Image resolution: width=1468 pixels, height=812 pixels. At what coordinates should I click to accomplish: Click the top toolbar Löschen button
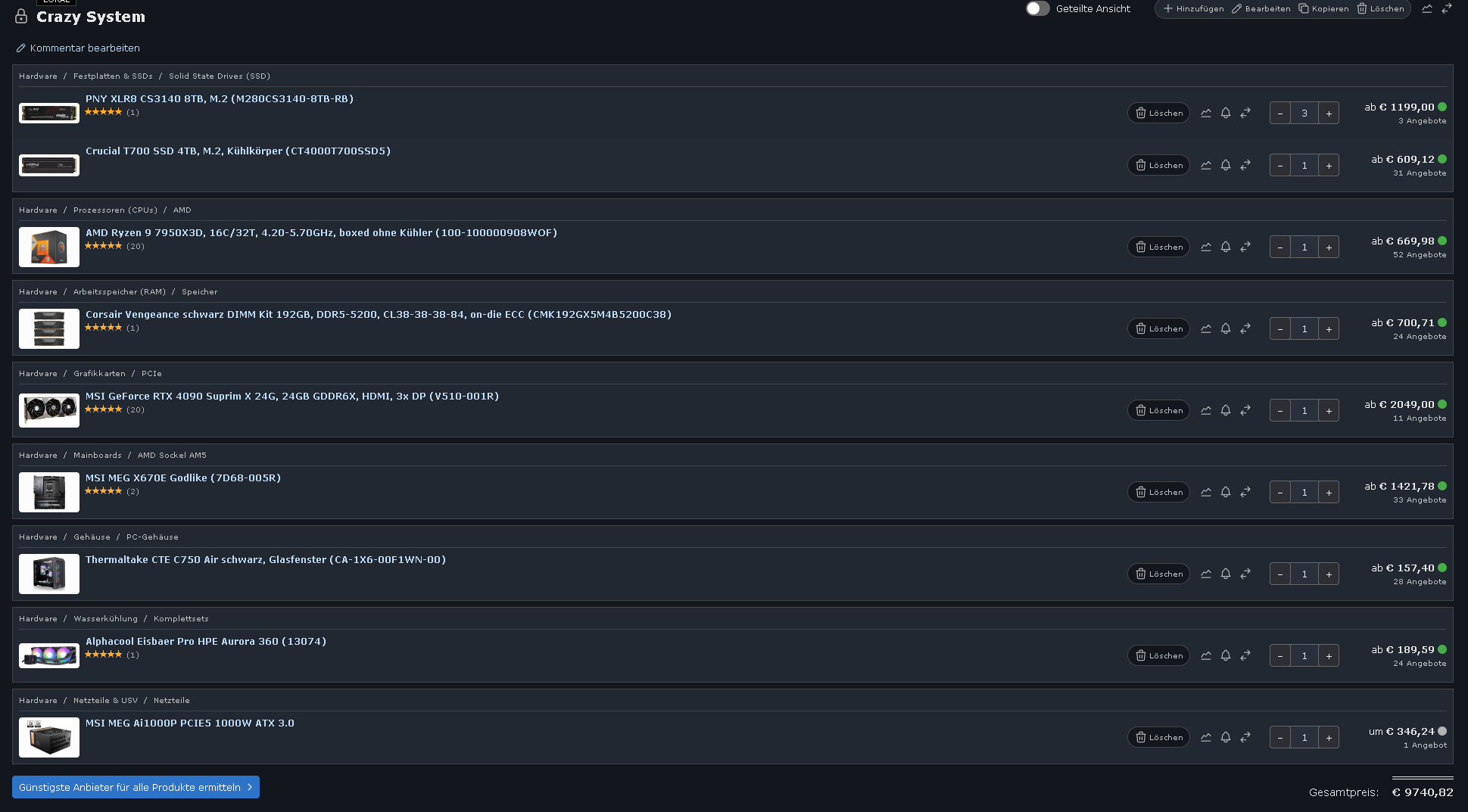pos(1381,9)
